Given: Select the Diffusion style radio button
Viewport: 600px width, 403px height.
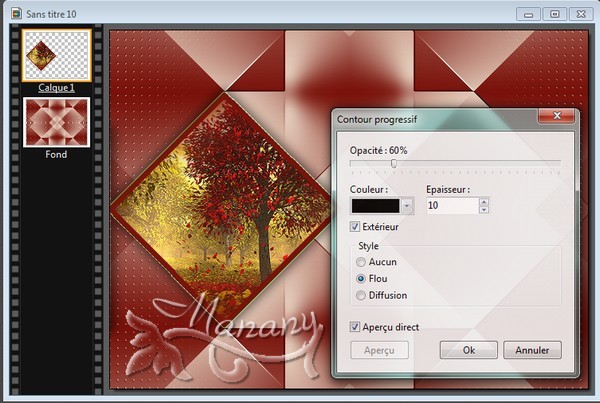Looking at the screenshot, I should 360,295.
